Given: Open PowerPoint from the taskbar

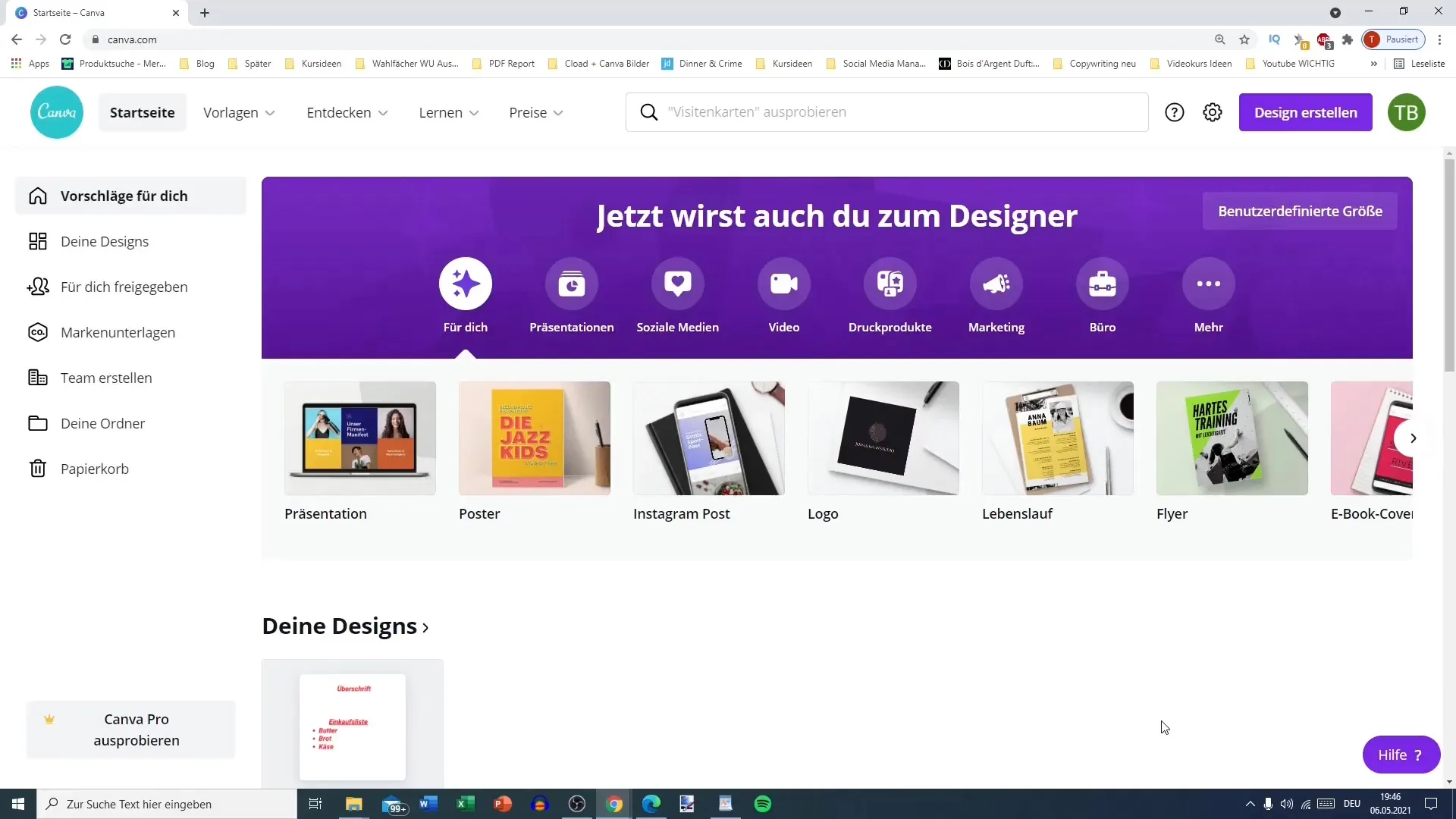Looking at the screenshot, I should click(x=503, y=804).
